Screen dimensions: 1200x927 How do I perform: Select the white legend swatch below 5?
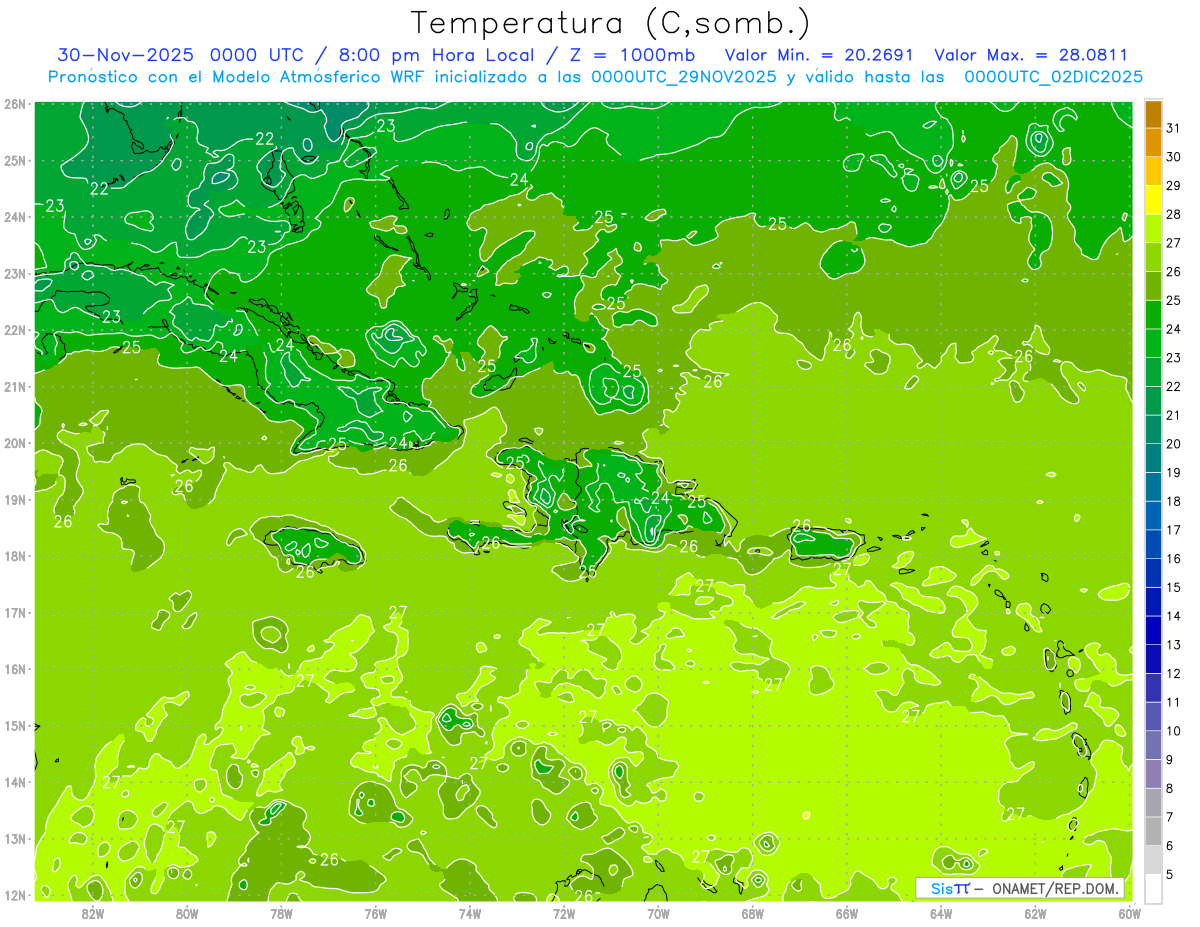coord(1153,888)
